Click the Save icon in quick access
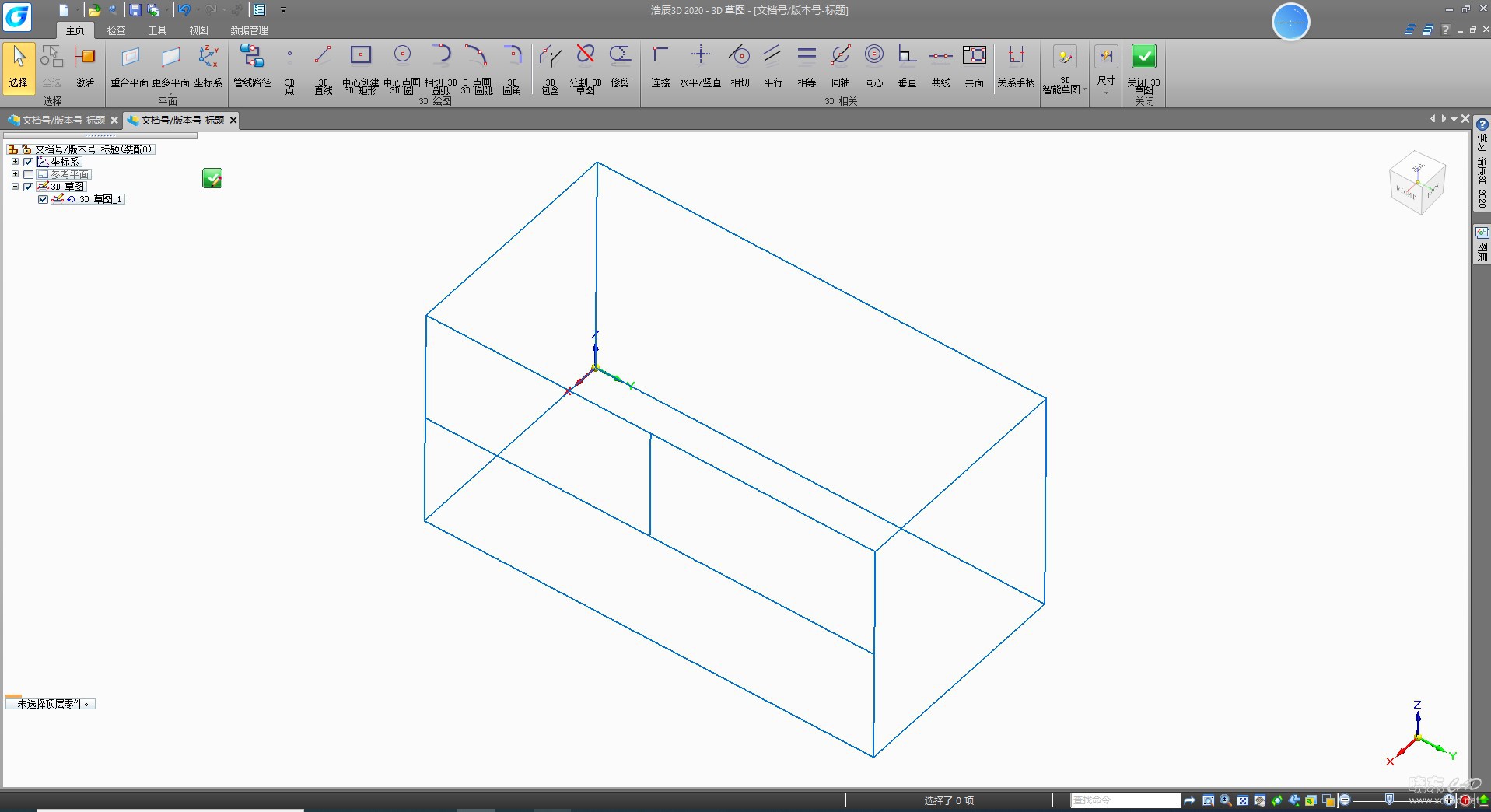Image resolution: width=1491 pixels, height=812 pixels. coord(135,10)
